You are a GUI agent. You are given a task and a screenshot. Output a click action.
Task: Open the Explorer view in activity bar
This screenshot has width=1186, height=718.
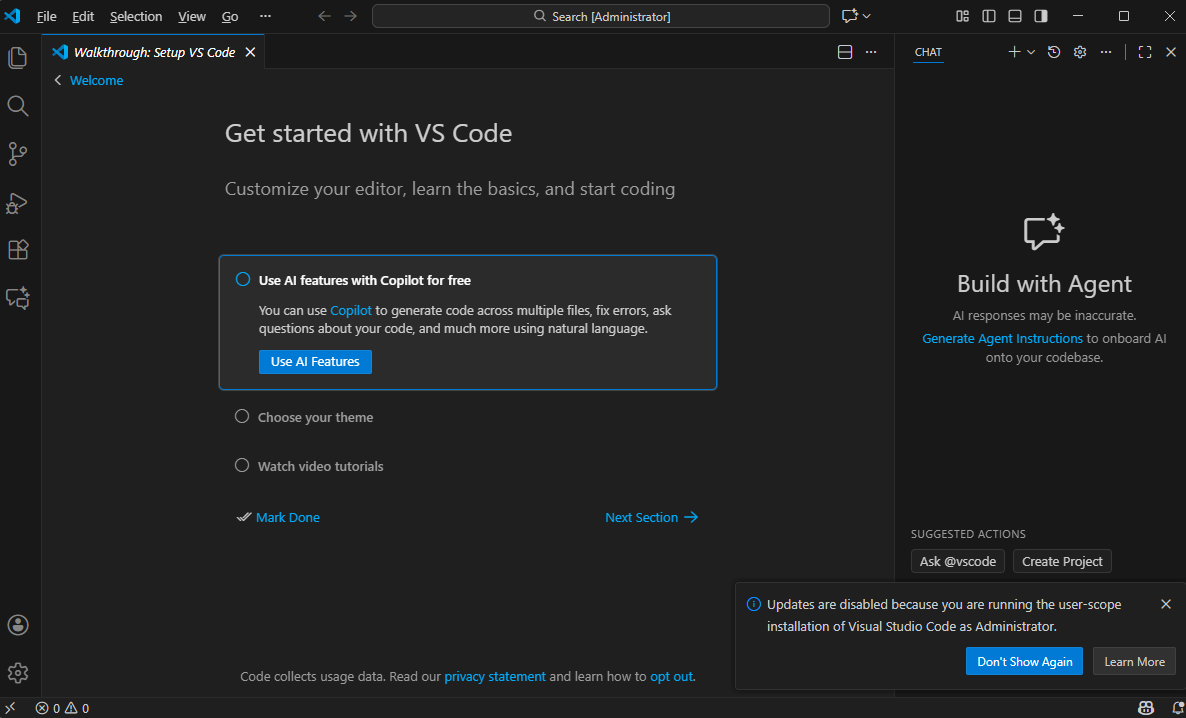(18, 58)
